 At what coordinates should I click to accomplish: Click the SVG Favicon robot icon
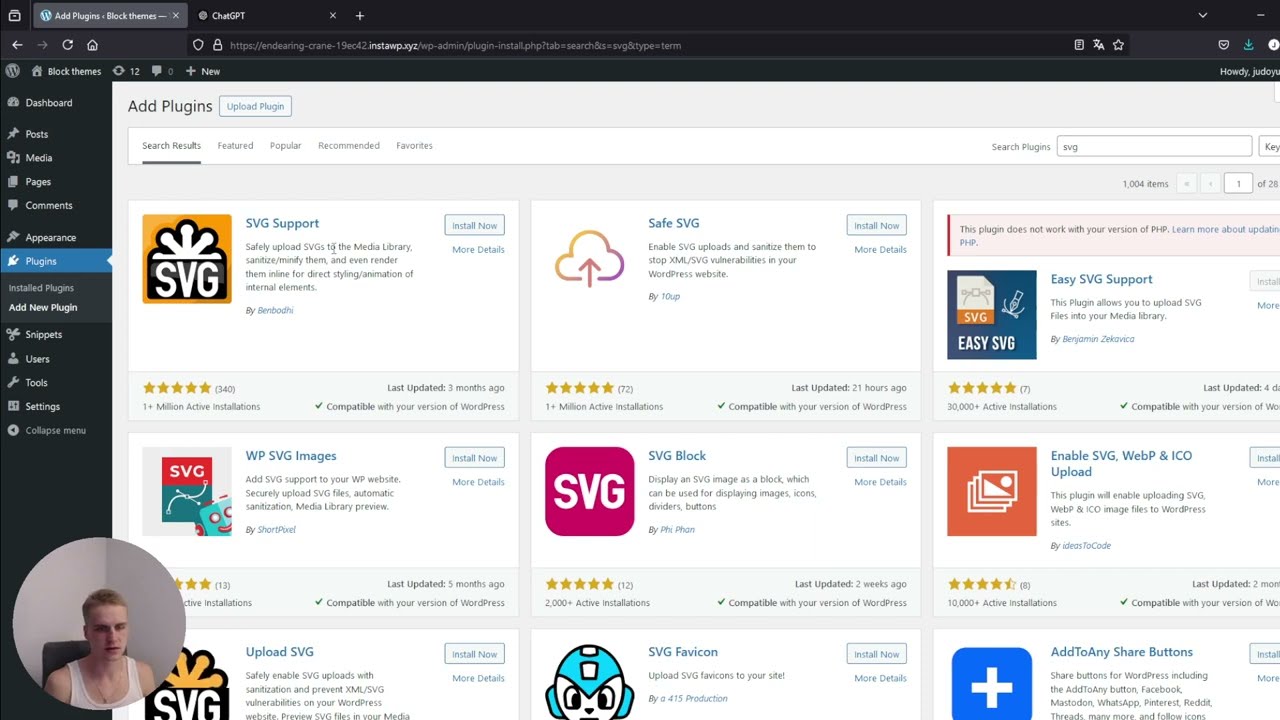point(589,682)
